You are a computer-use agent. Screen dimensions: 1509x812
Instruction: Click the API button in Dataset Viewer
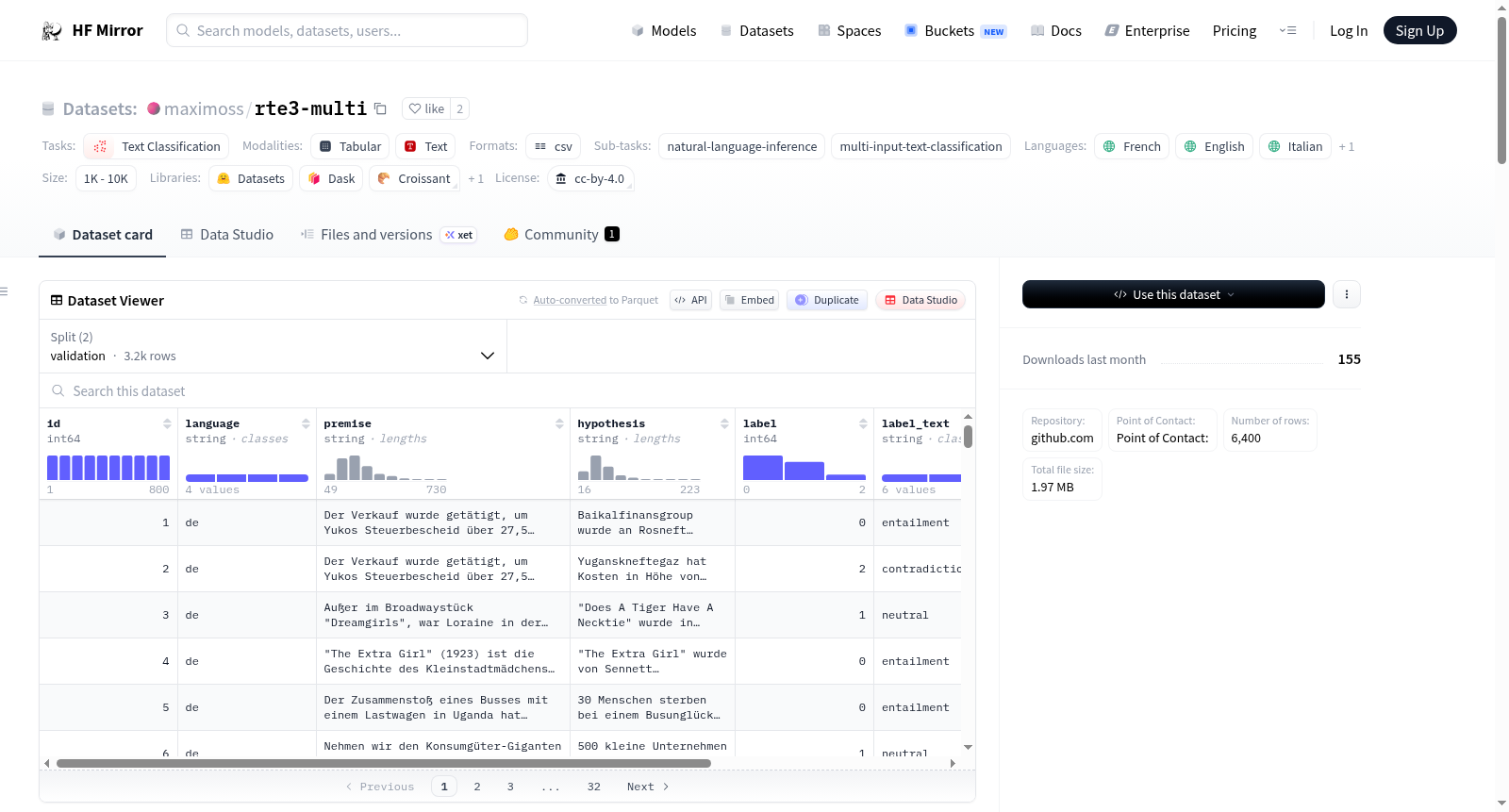[x=690, y=300]
